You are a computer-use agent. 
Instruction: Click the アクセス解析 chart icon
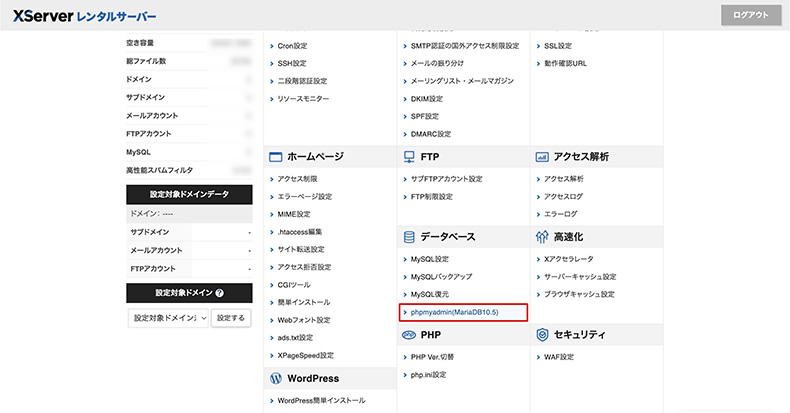click(542, 157)
